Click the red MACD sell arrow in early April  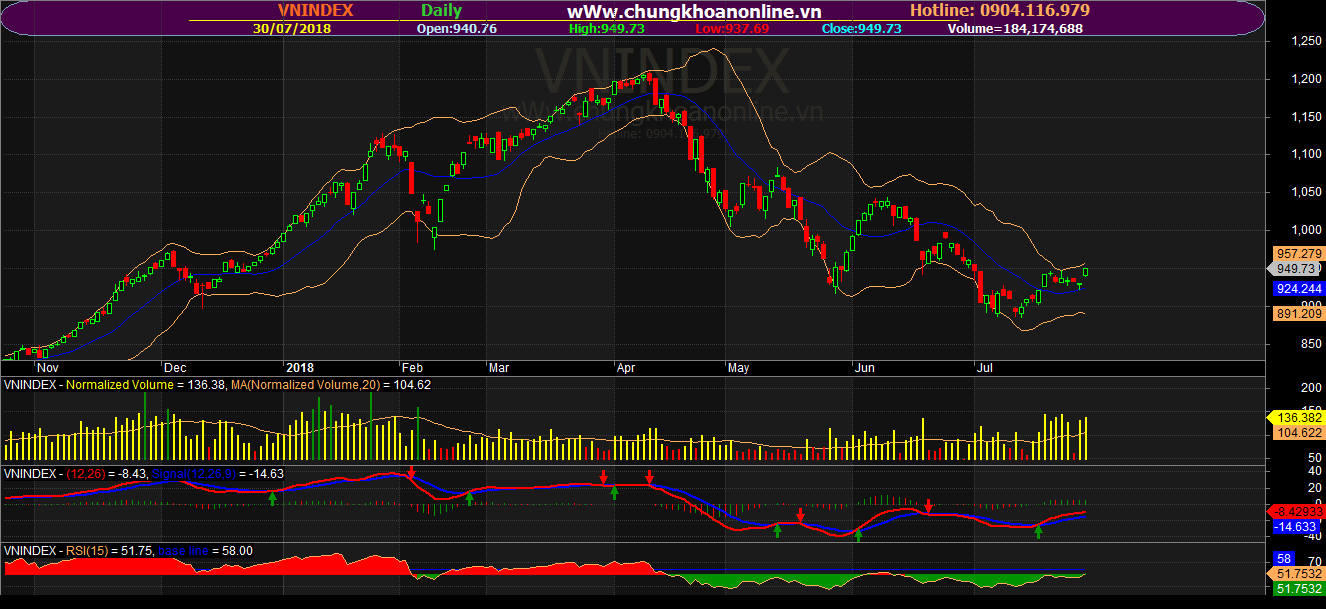pos(649,476)
